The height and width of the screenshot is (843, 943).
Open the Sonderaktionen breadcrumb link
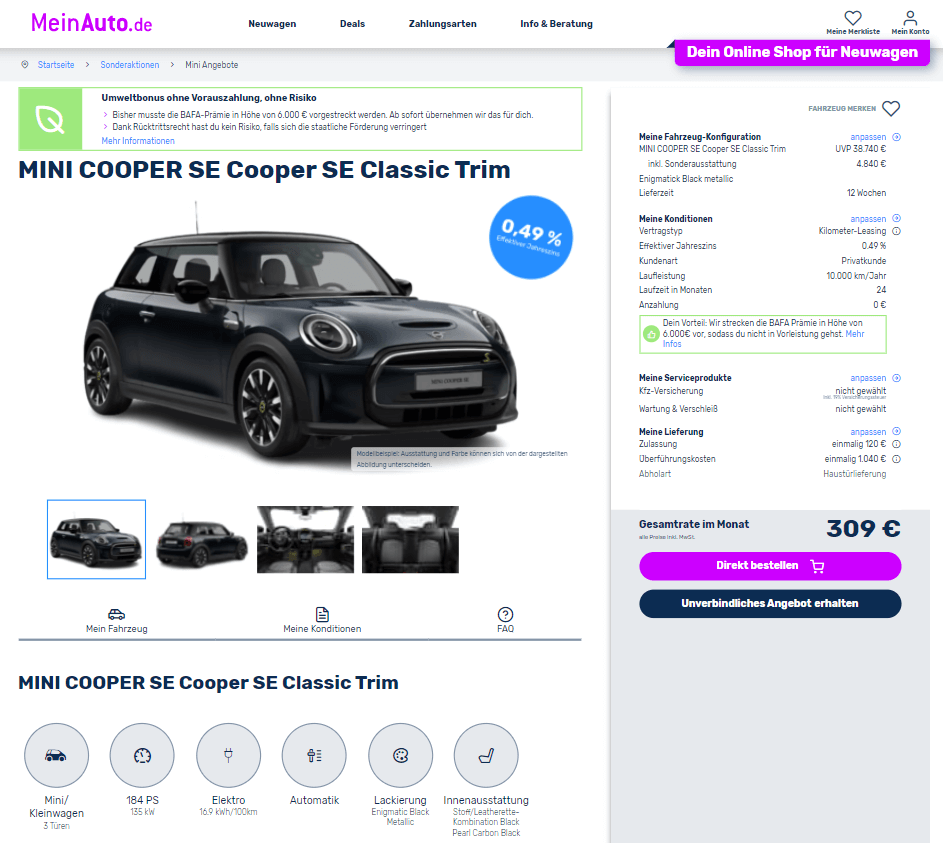tap(130, 65)
